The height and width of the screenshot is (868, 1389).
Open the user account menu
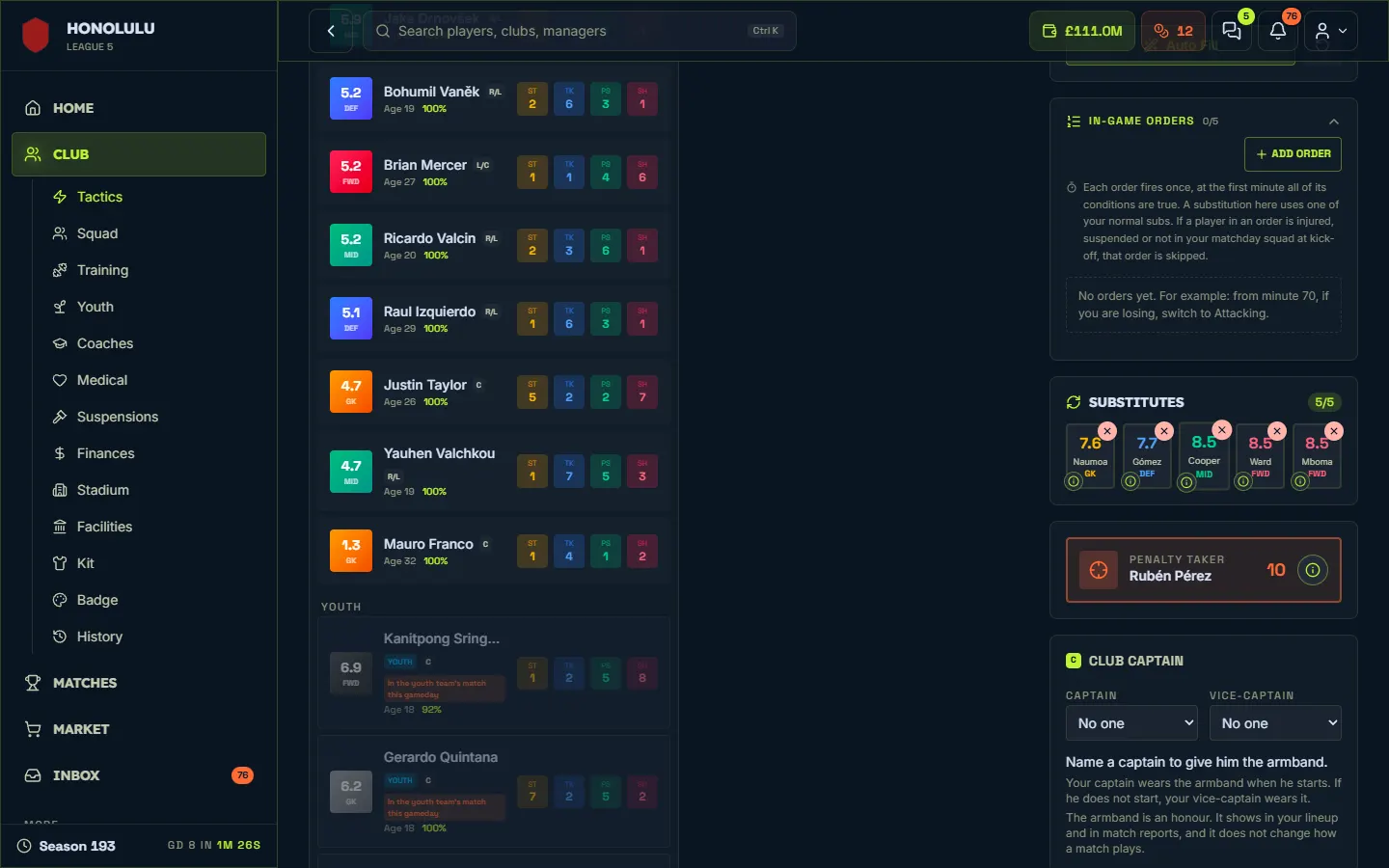click(x=1331, y=31)
